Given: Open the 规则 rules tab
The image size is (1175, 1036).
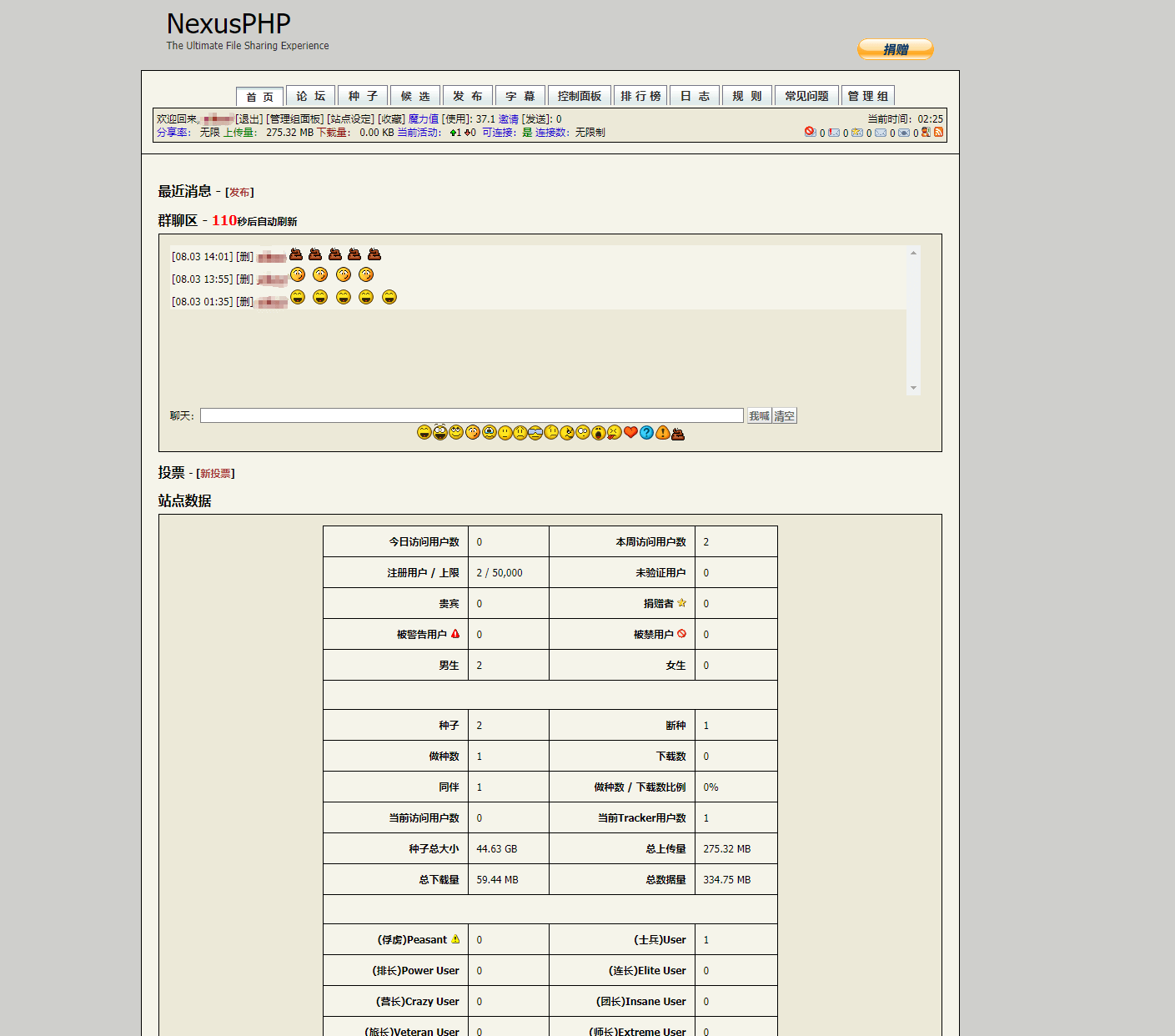Looking at the screenshot, I should (747, 96).
